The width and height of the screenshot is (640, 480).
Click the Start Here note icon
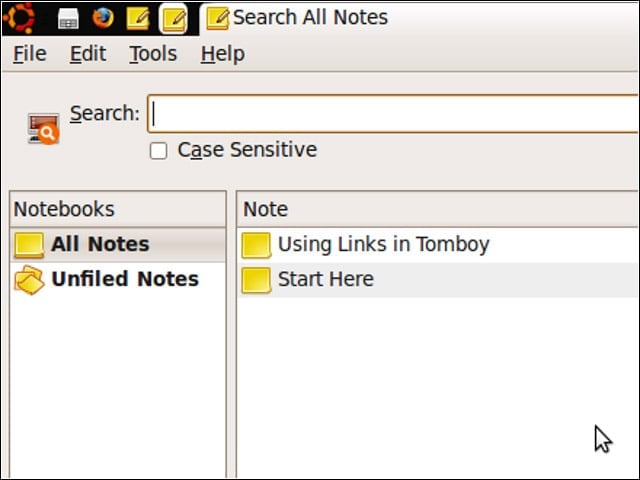(256, 280)
